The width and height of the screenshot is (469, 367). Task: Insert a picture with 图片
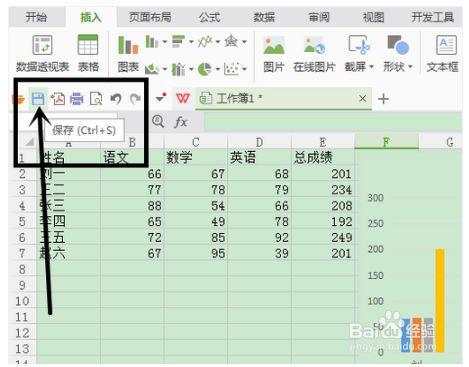[274, 54]
